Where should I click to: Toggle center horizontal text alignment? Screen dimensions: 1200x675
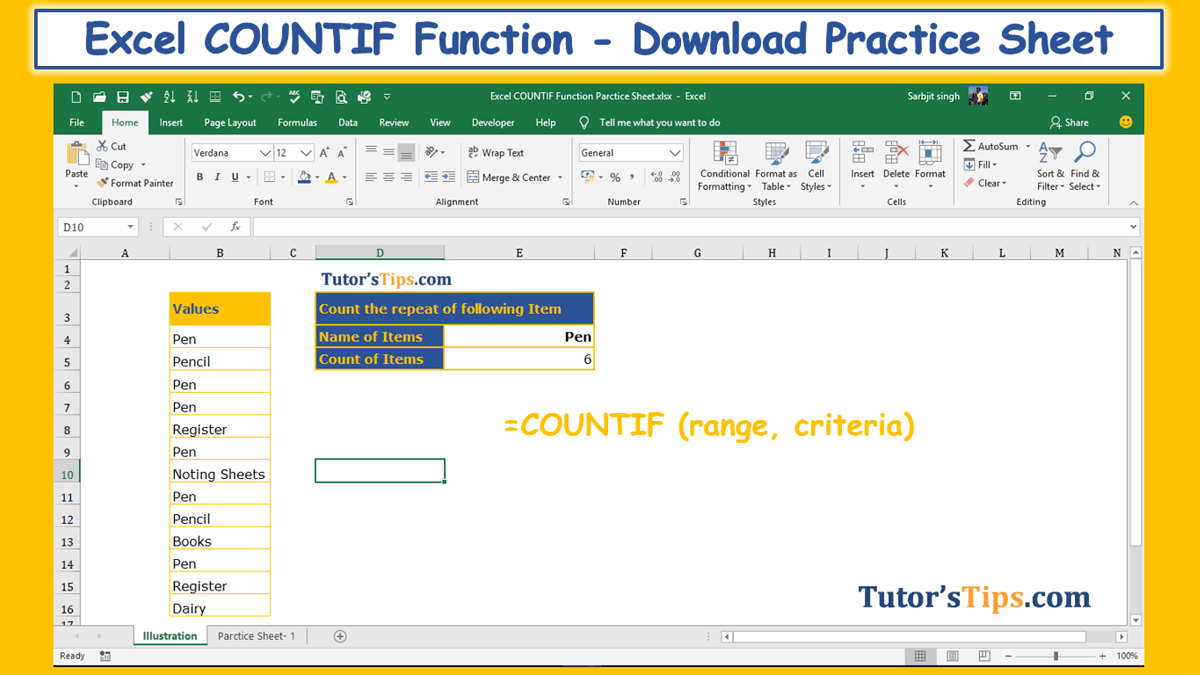coord(389,177)
